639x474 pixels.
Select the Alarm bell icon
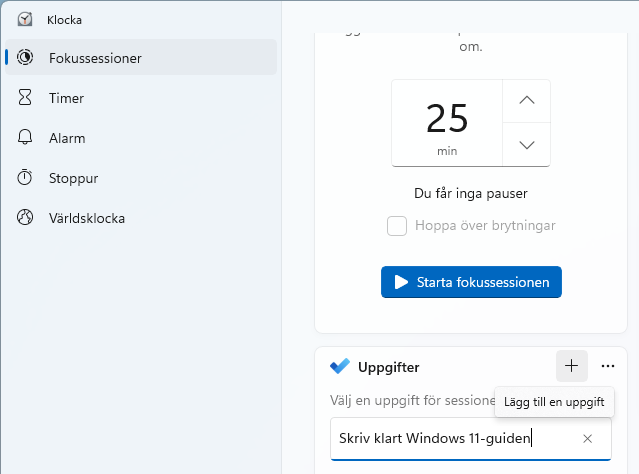click(x=25, y=138)
